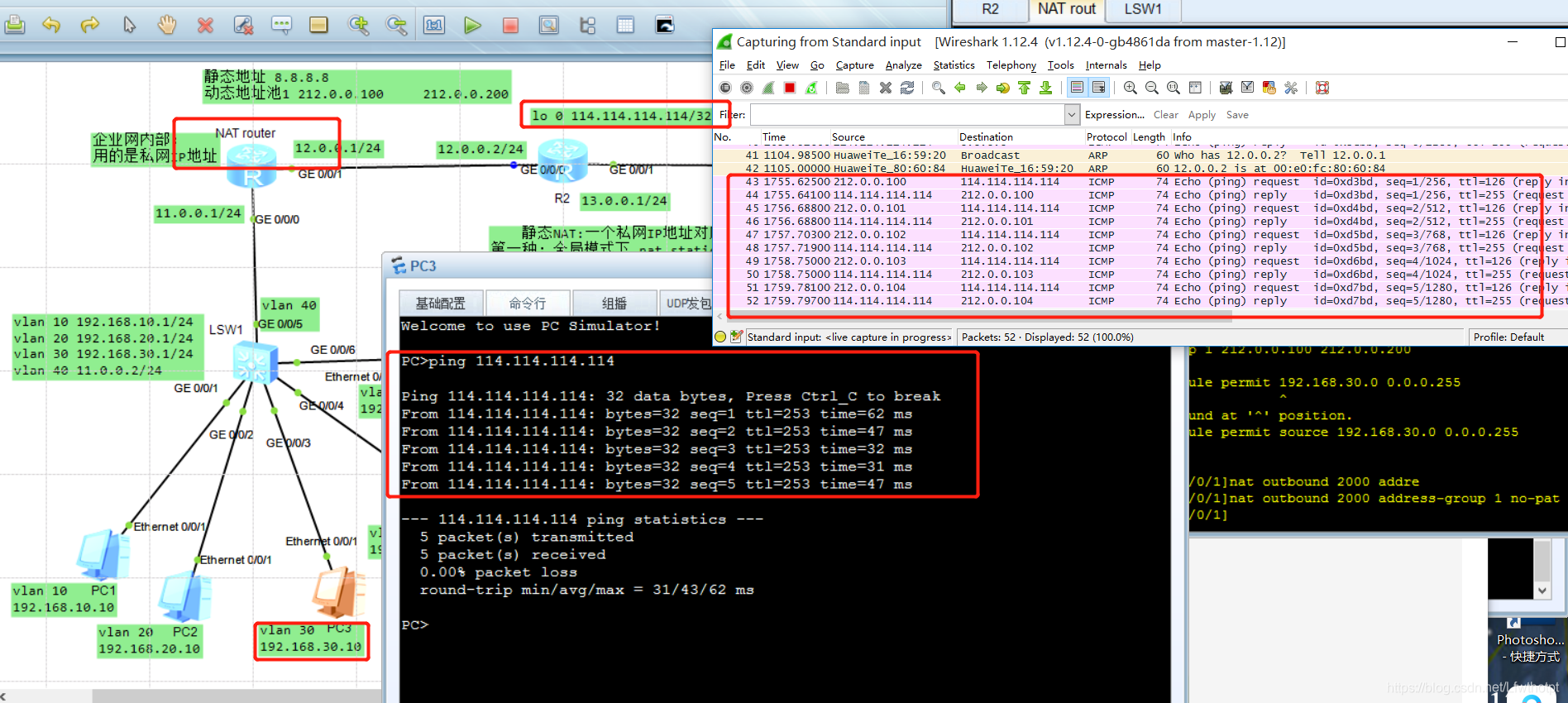This screenshot has height=703, width=1568.
Task: Open Wireshark capture interfaces list icon
Action: click(x=725, y=88)
